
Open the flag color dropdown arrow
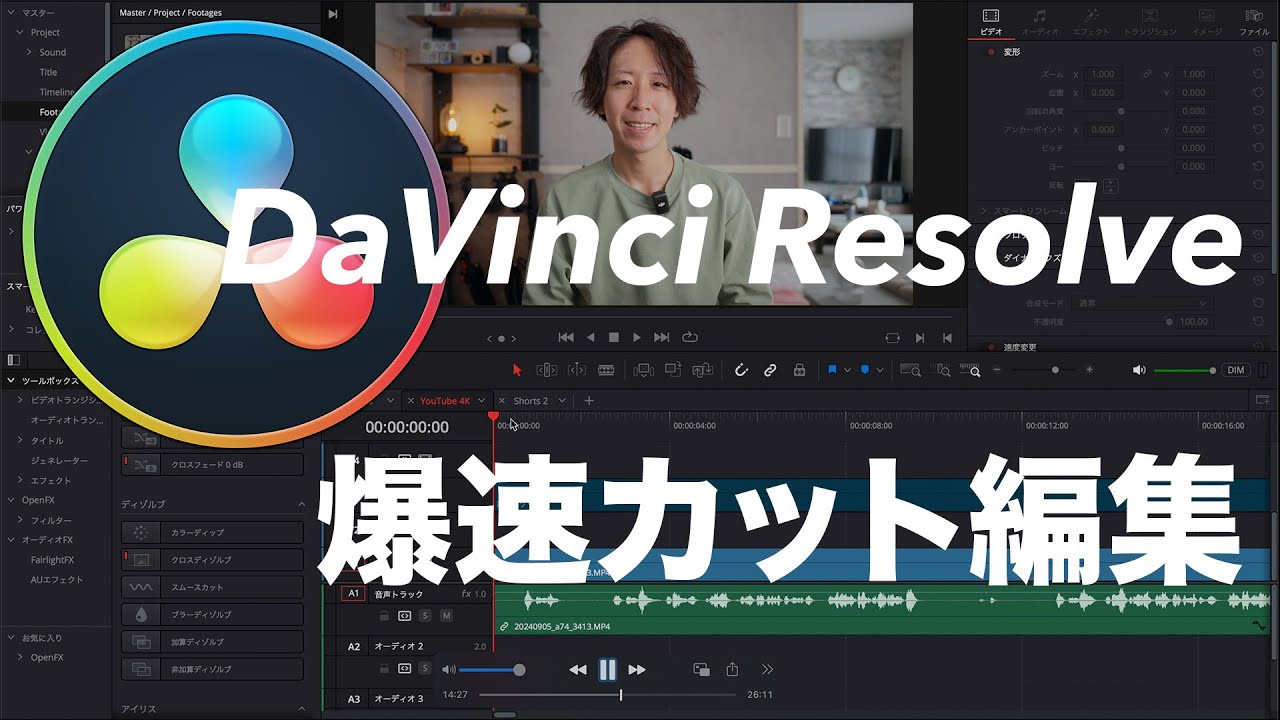847,370
